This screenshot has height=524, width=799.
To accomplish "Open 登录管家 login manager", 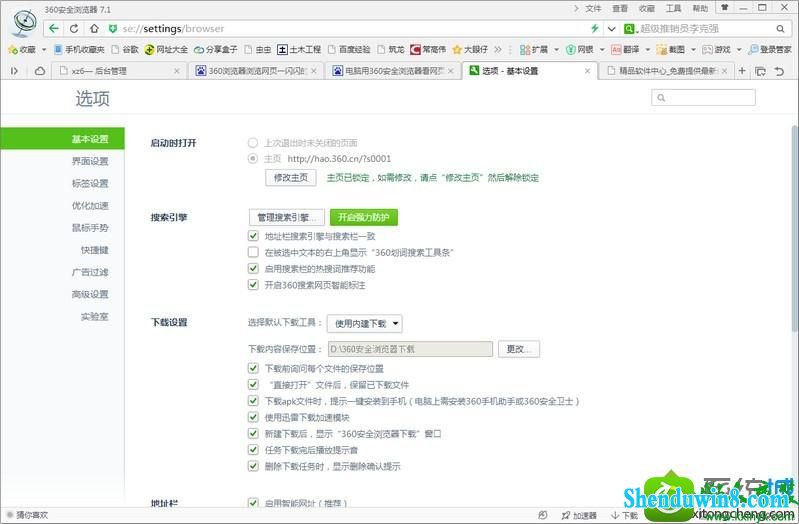I will [769, 49].
